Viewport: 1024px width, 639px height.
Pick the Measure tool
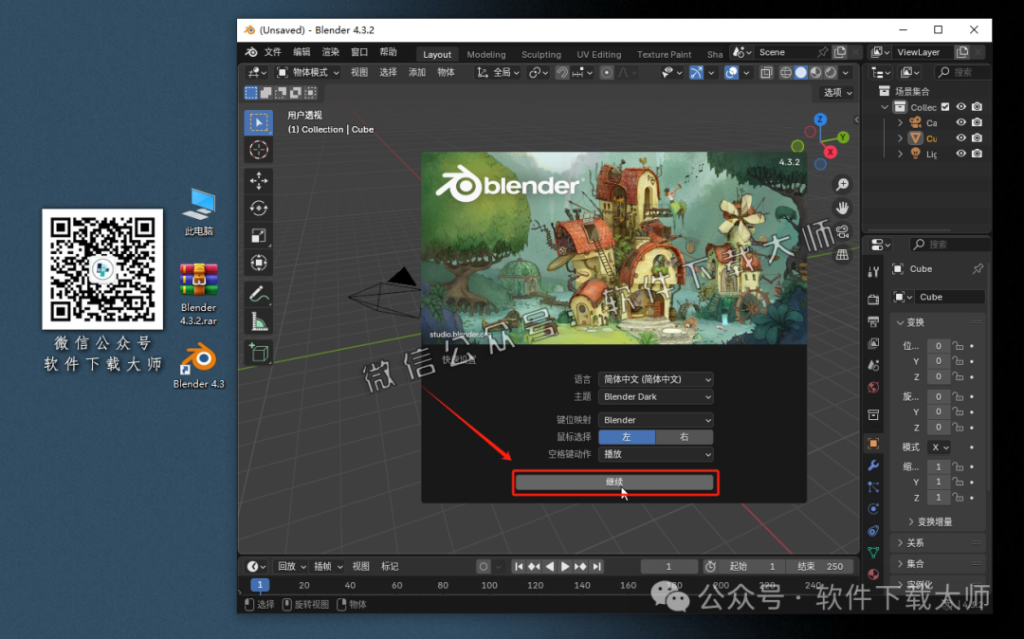pos(258,320)
